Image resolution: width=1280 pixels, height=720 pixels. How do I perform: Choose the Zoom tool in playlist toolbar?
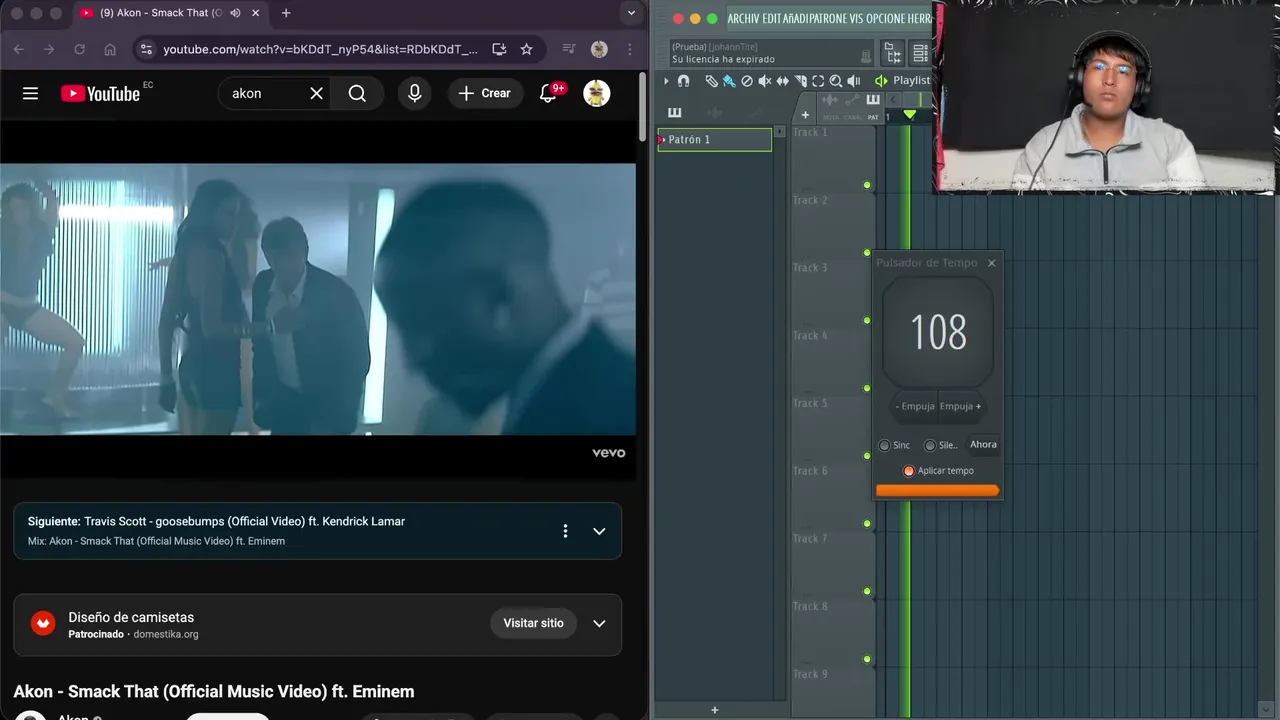pyautogui.click(x=835, y=81)
